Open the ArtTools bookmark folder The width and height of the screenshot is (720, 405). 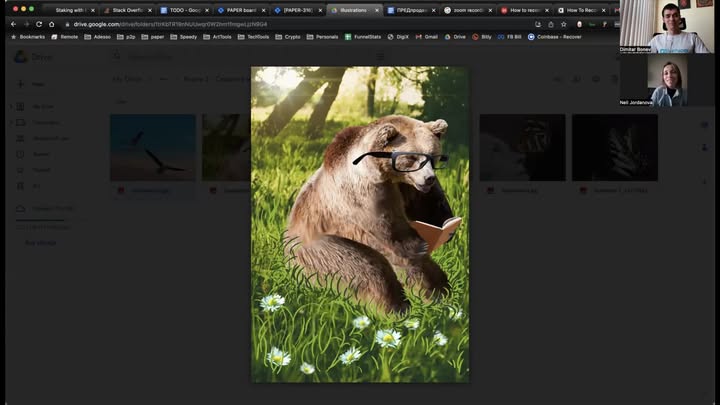pos(217,37)
